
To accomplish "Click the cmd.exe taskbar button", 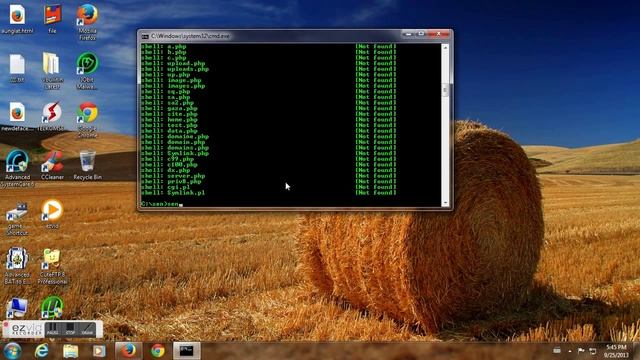I will click(187, 351).
